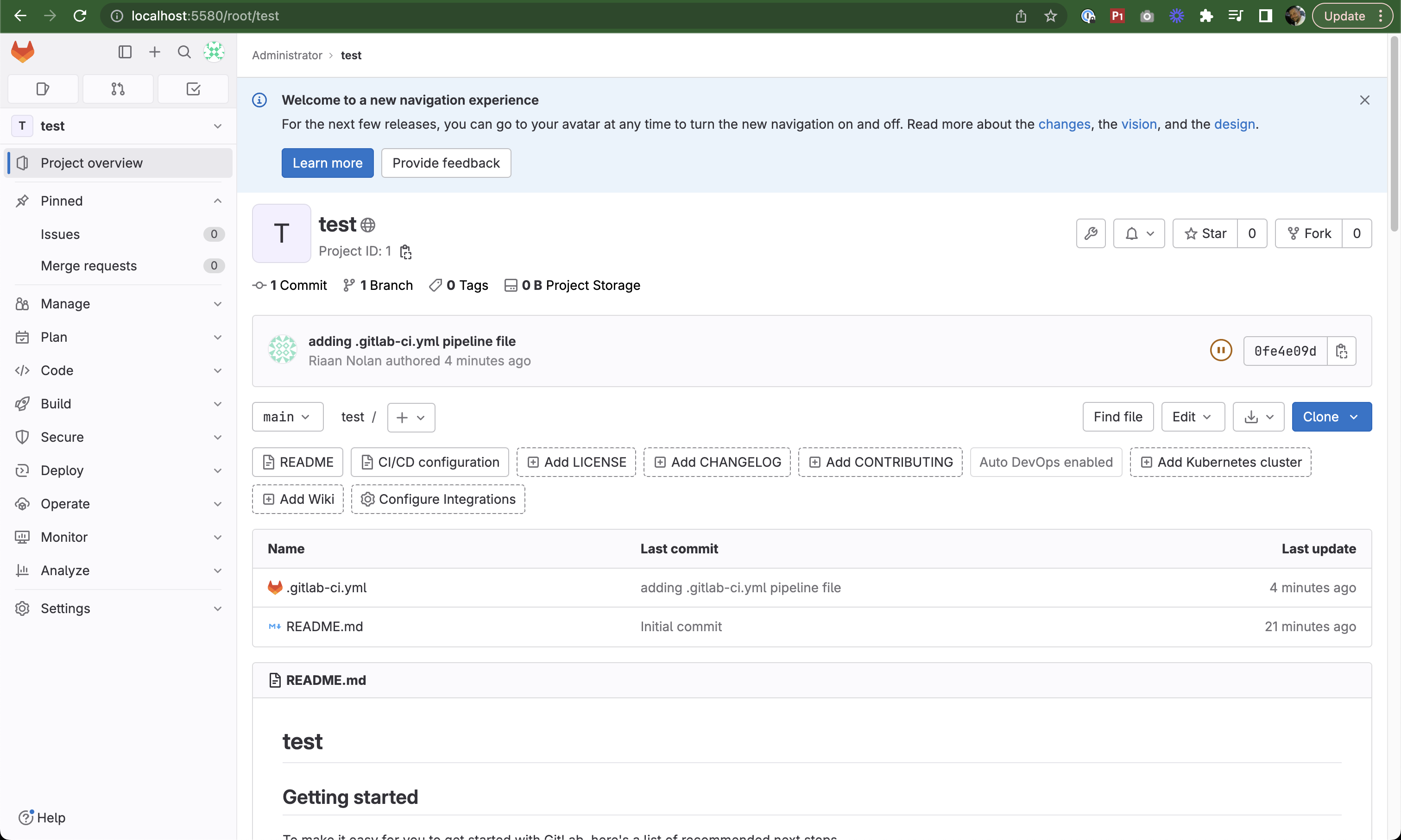Copy commit SHA 0fe4e09d
This screenshot has height=840, width=1401.
coord(1342,351)
